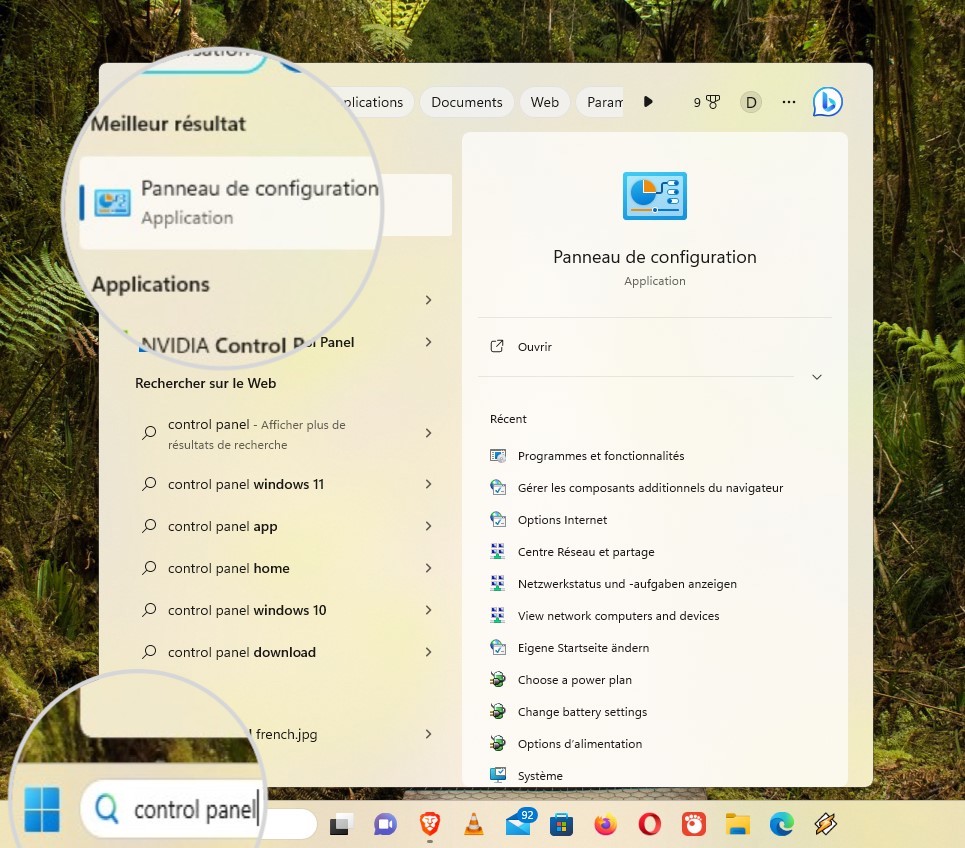Open NVIDIA Control Panel app result
The width and height of the screenshot is (965, 848).
click(x=246, y=343)
